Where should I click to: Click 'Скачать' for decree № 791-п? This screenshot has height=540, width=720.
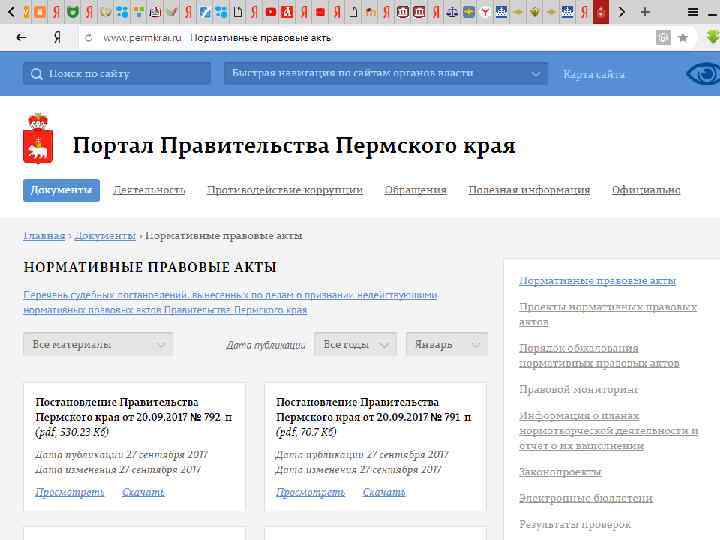(x=384, y=492)
